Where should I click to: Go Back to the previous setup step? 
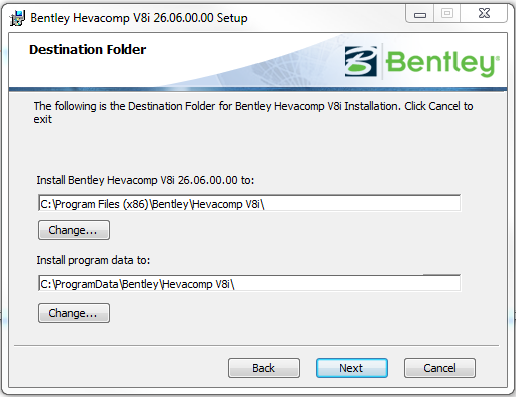coord(264,368)
